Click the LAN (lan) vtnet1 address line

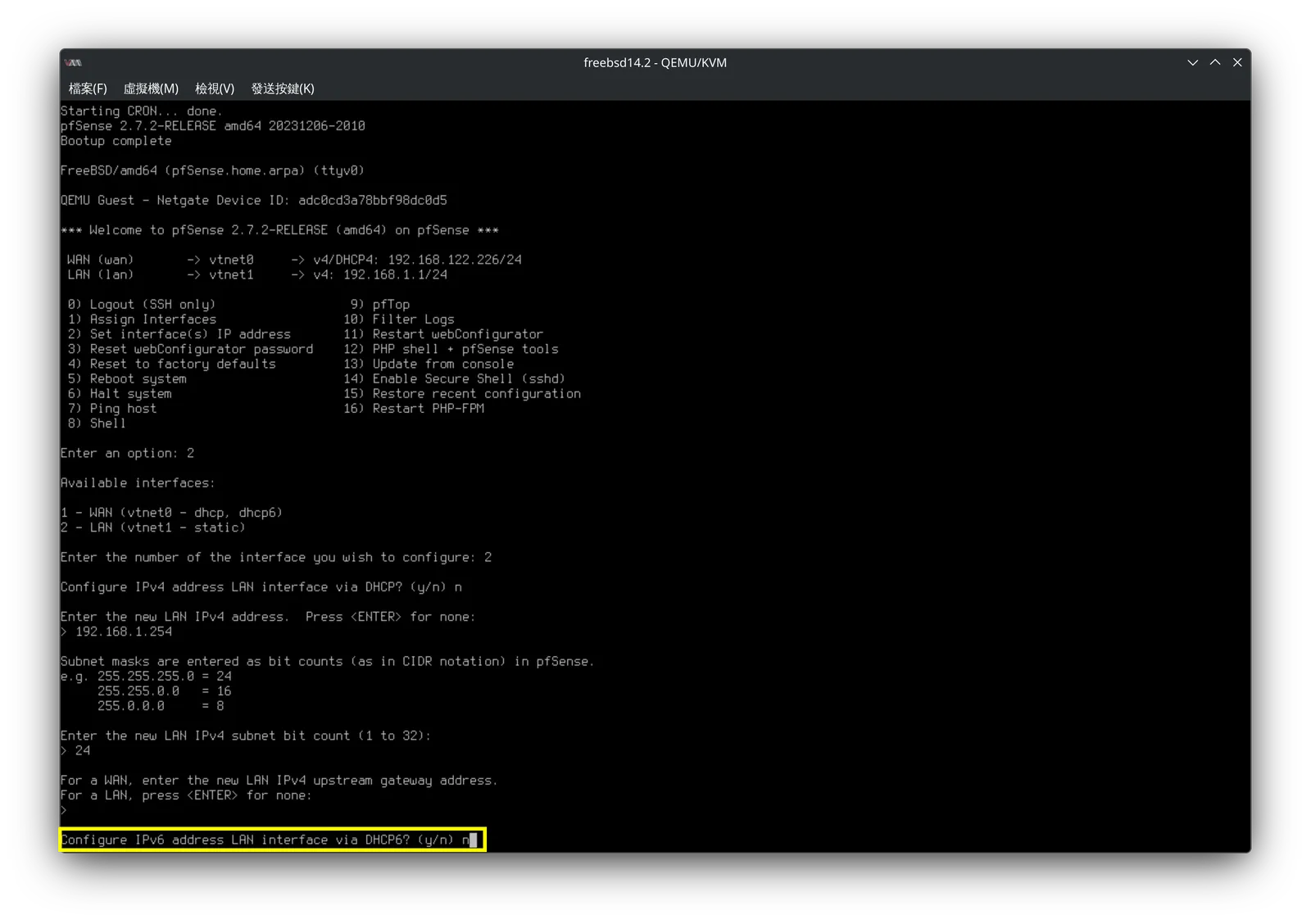tap(257, 274)
